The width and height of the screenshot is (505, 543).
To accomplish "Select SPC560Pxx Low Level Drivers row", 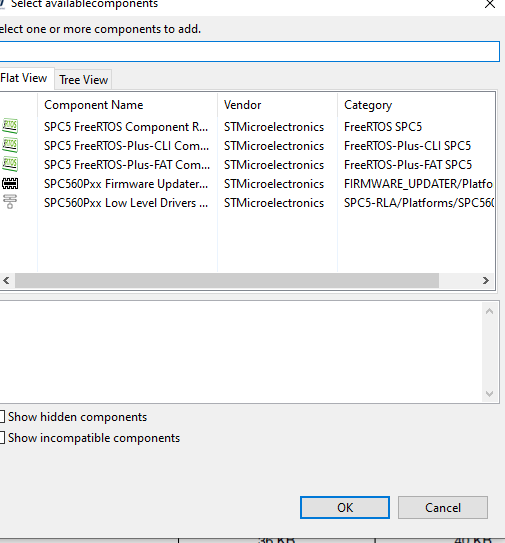I will point(248,203).
